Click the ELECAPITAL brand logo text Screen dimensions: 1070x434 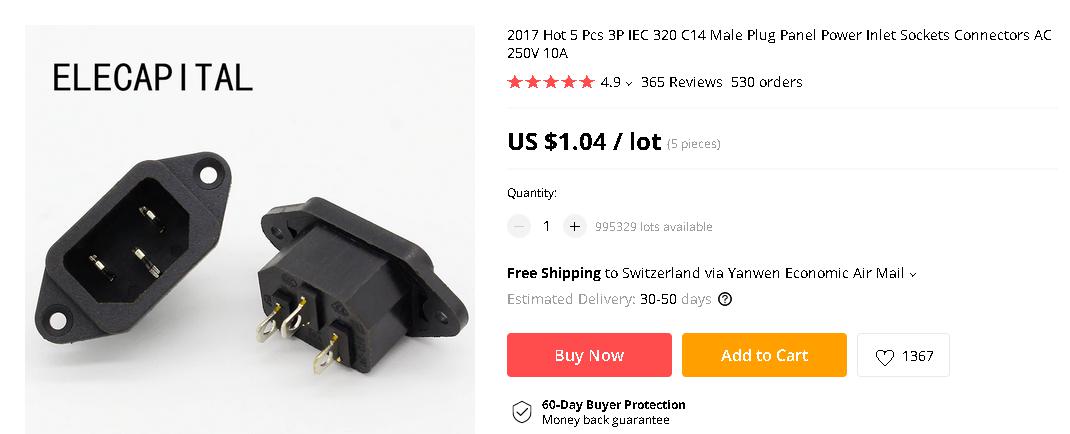pos(153,77)
